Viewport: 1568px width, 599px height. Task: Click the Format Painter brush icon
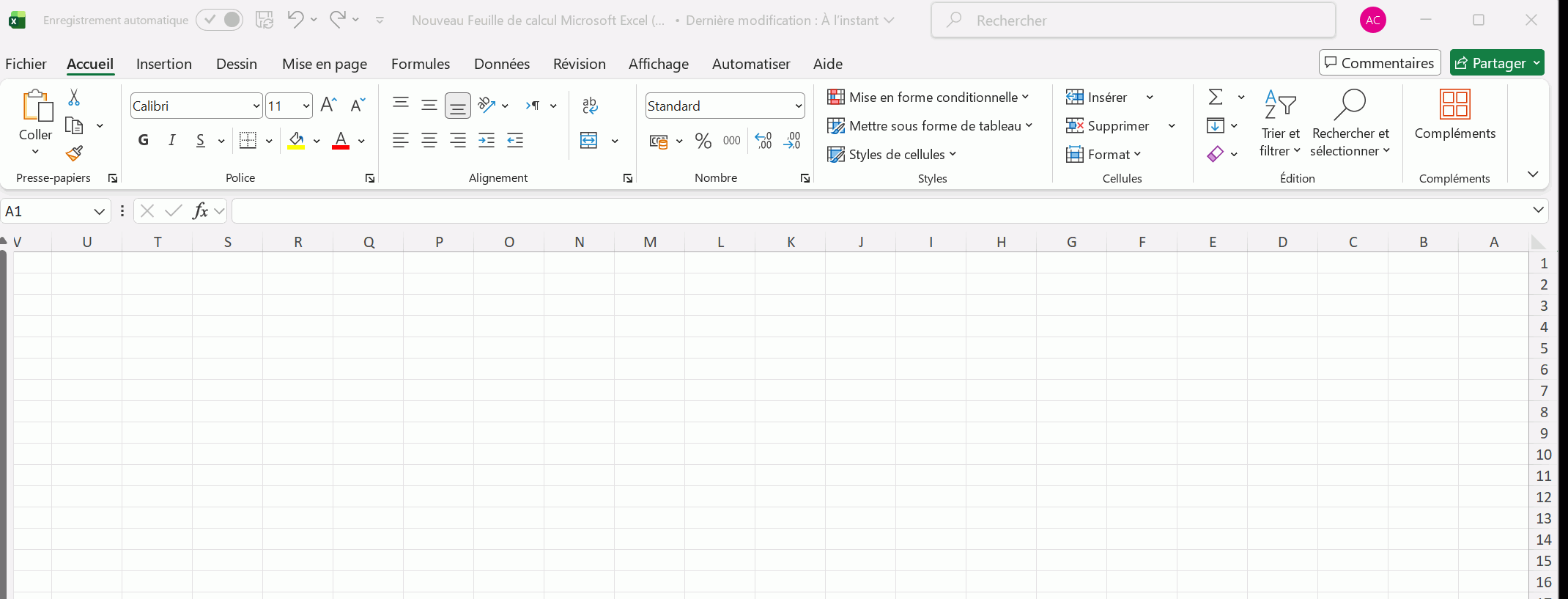pyautogui.click(x=74, y=153)
